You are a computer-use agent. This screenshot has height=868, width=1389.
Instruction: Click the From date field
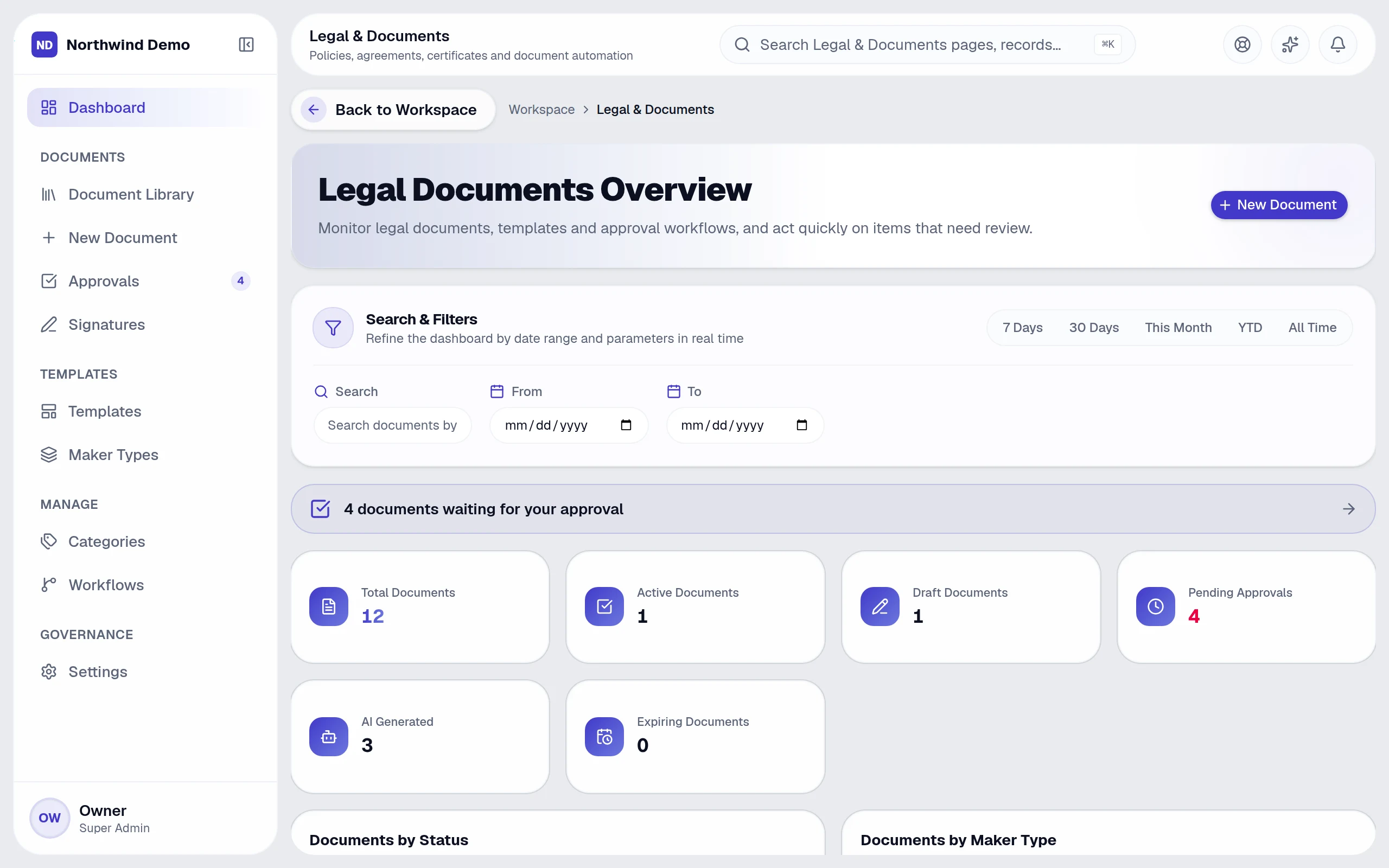point(569,425)
